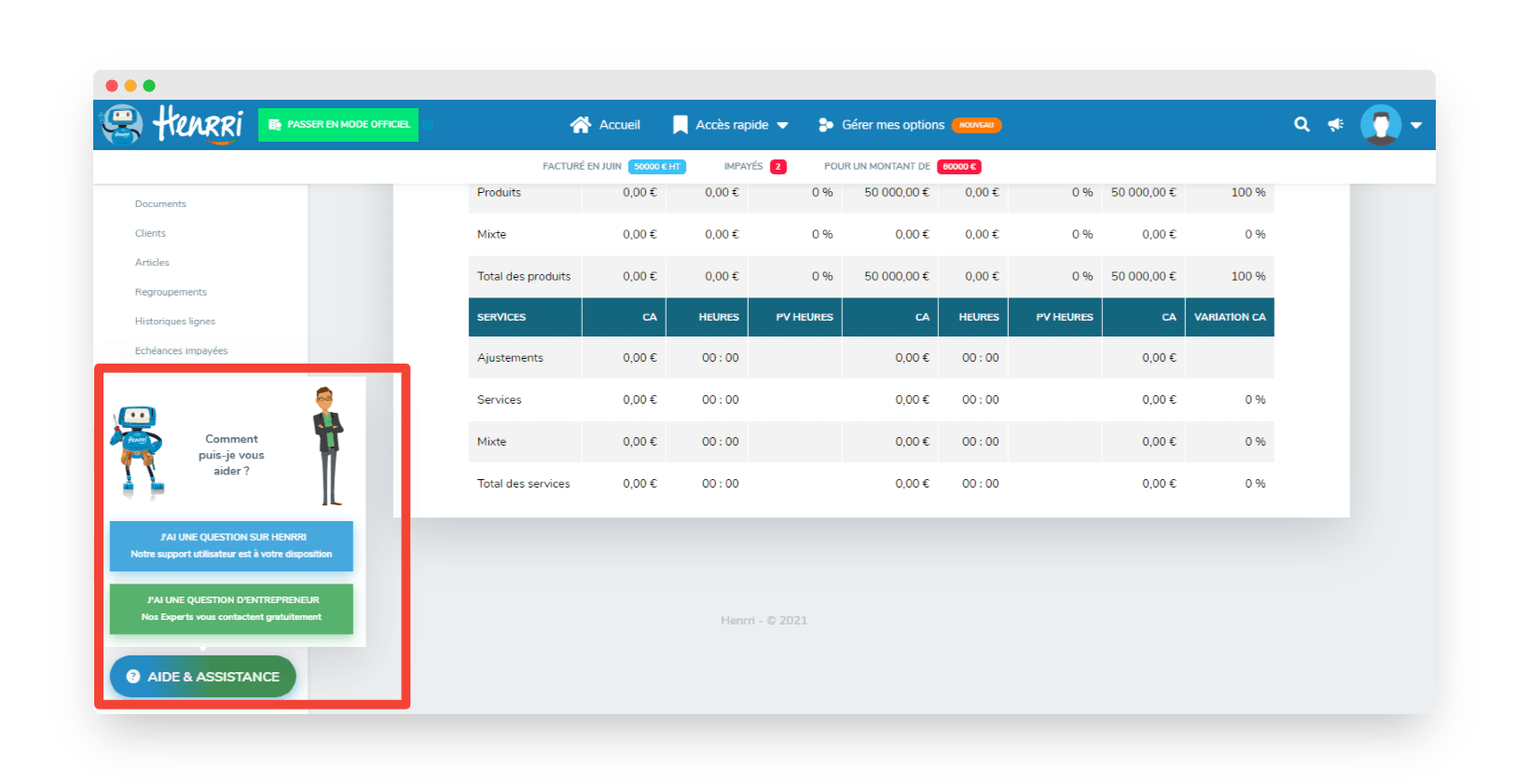The image size is (1529, 784).
Task: Open Clients in the sidebar
Action: pyautogui.click(x=150, y=233)
